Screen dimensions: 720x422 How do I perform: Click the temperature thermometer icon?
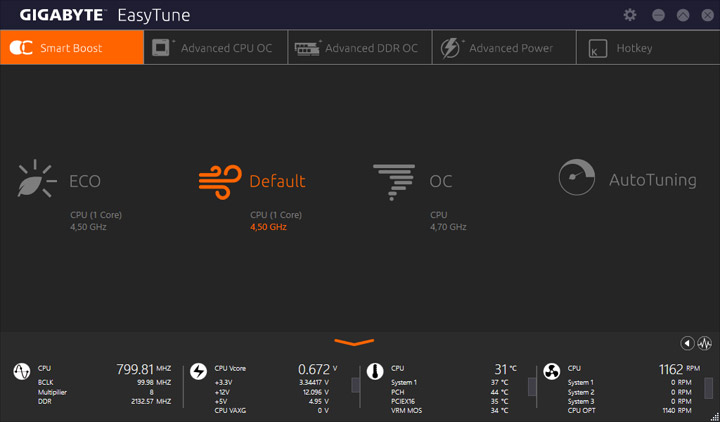click(375, 371)
